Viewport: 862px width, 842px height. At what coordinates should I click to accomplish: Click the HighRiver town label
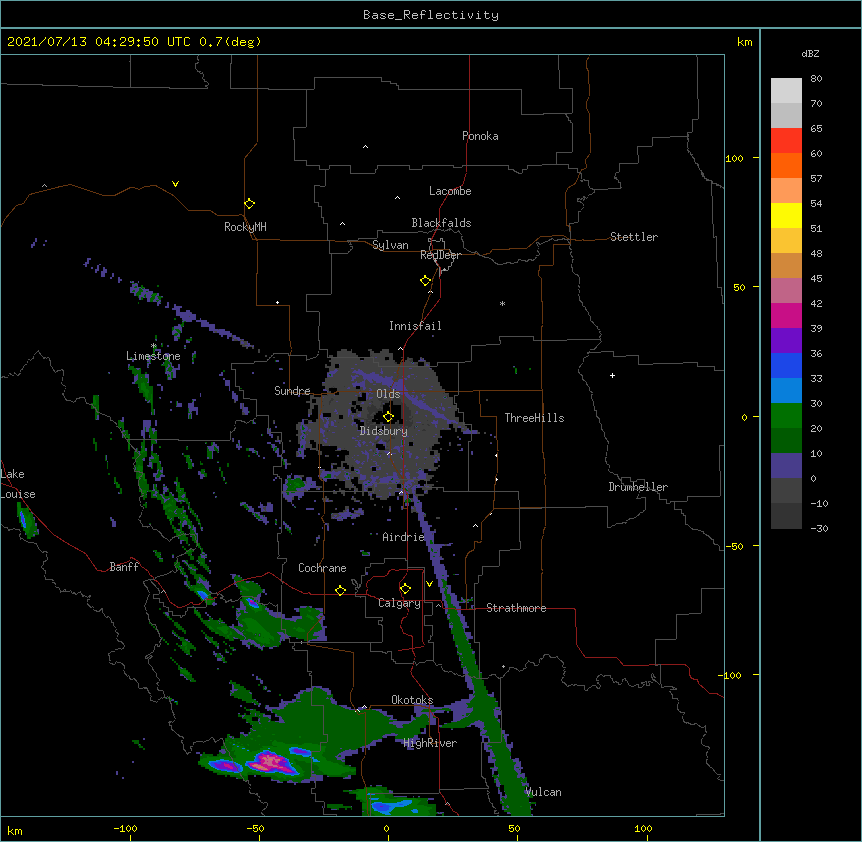pyautogui.click(x=430, y=743)
